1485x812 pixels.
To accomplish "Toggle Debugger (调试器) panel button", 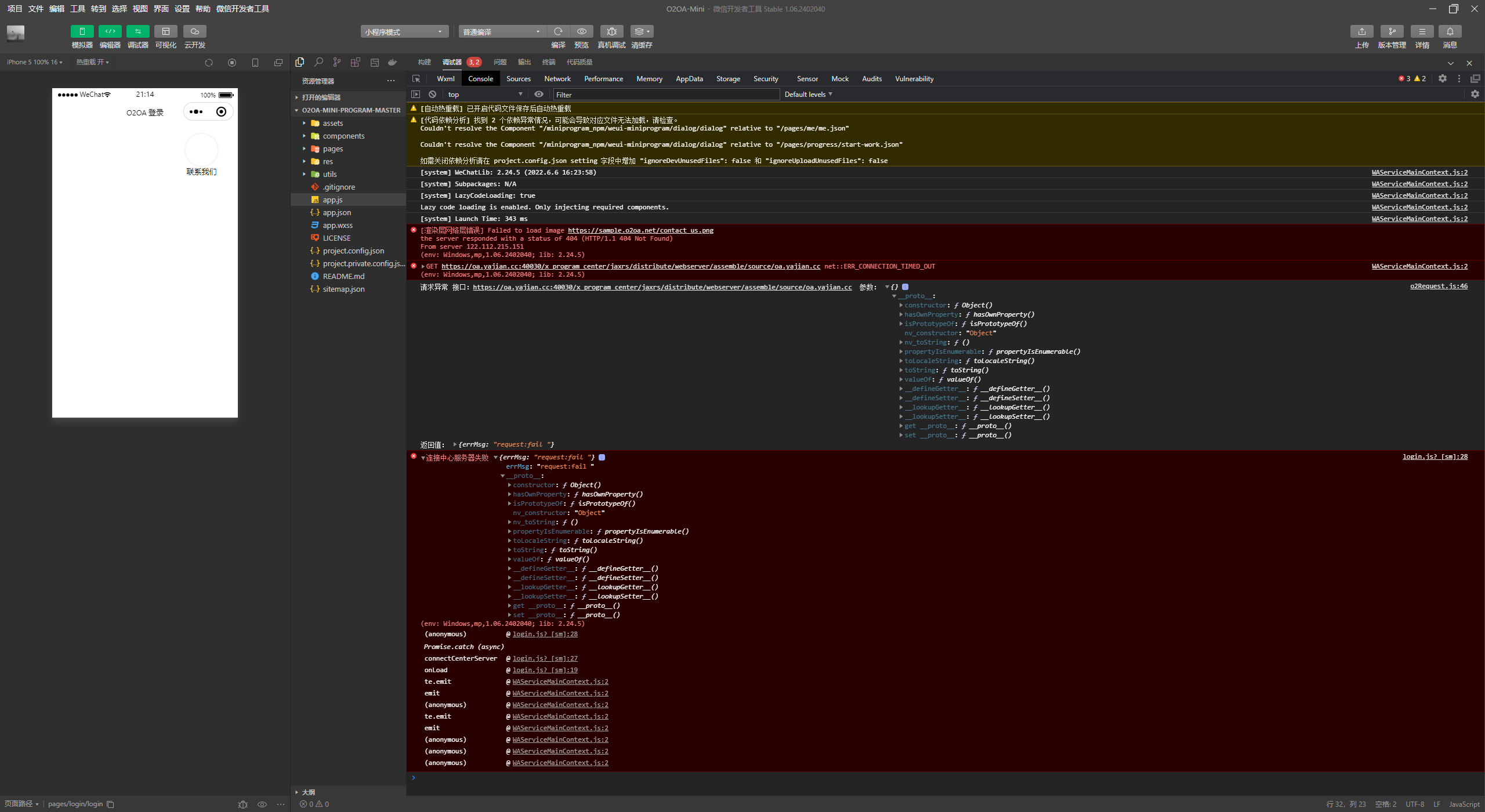I will pos(137,31).
